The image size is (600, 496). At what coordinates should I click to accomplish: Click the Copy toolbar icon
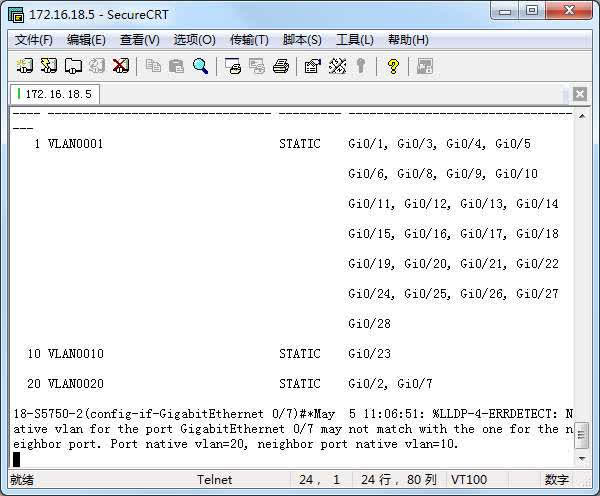[x=153, y=66]
